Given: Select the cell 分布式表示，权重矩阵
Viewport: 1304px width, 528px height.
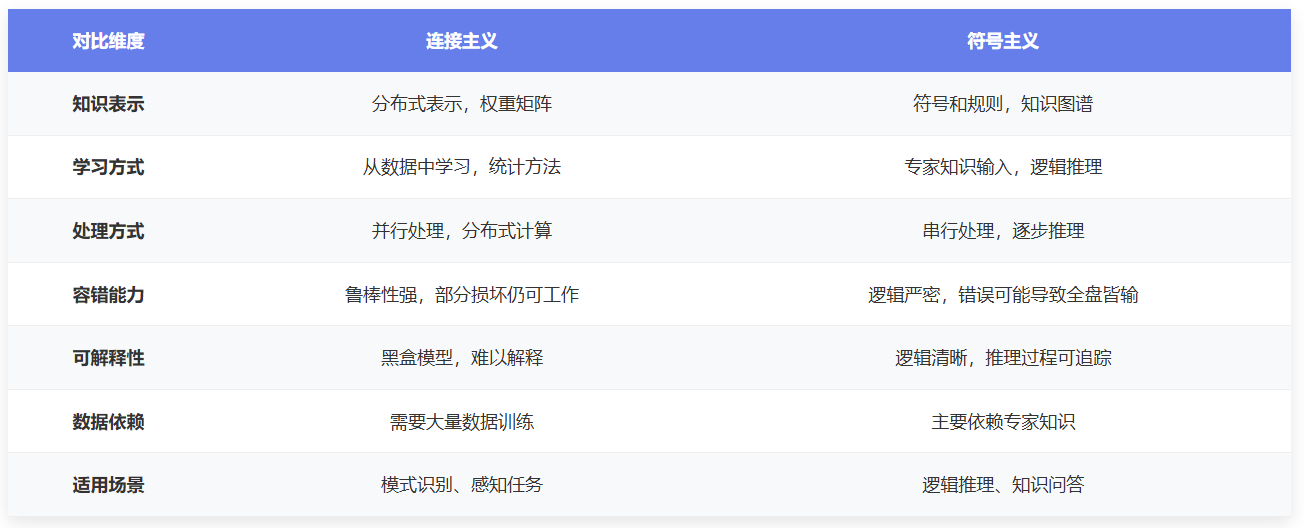Looking at the screenshot, I should (462, 104).
